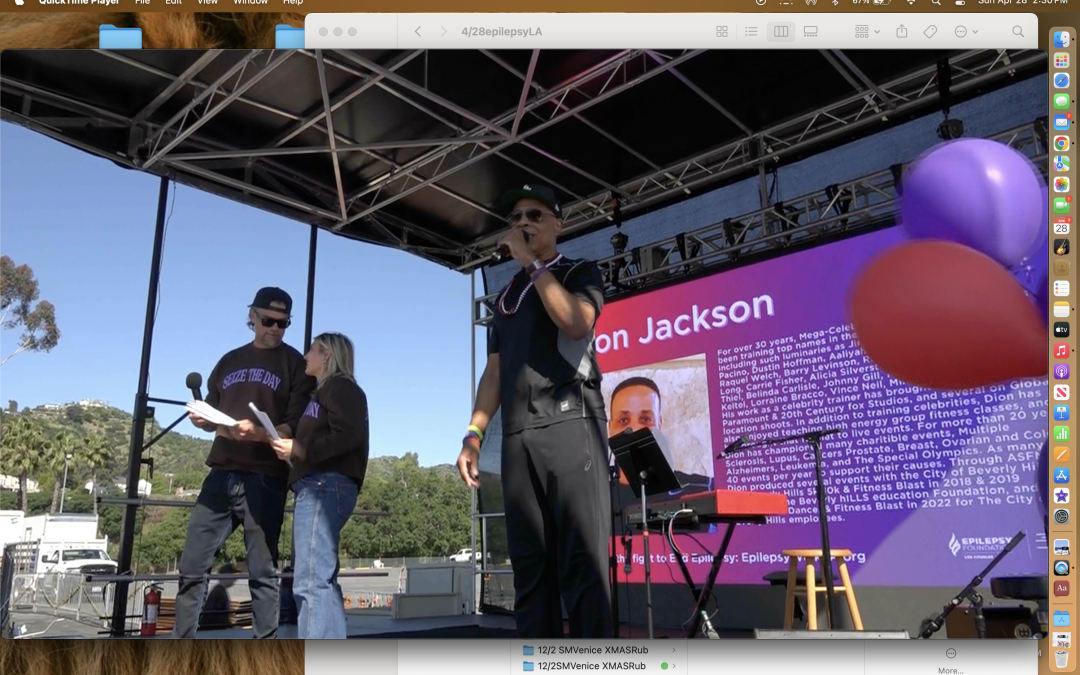Switch Finder to list view
This screenshot has width=1080, height=675.
tap(751, 32)
